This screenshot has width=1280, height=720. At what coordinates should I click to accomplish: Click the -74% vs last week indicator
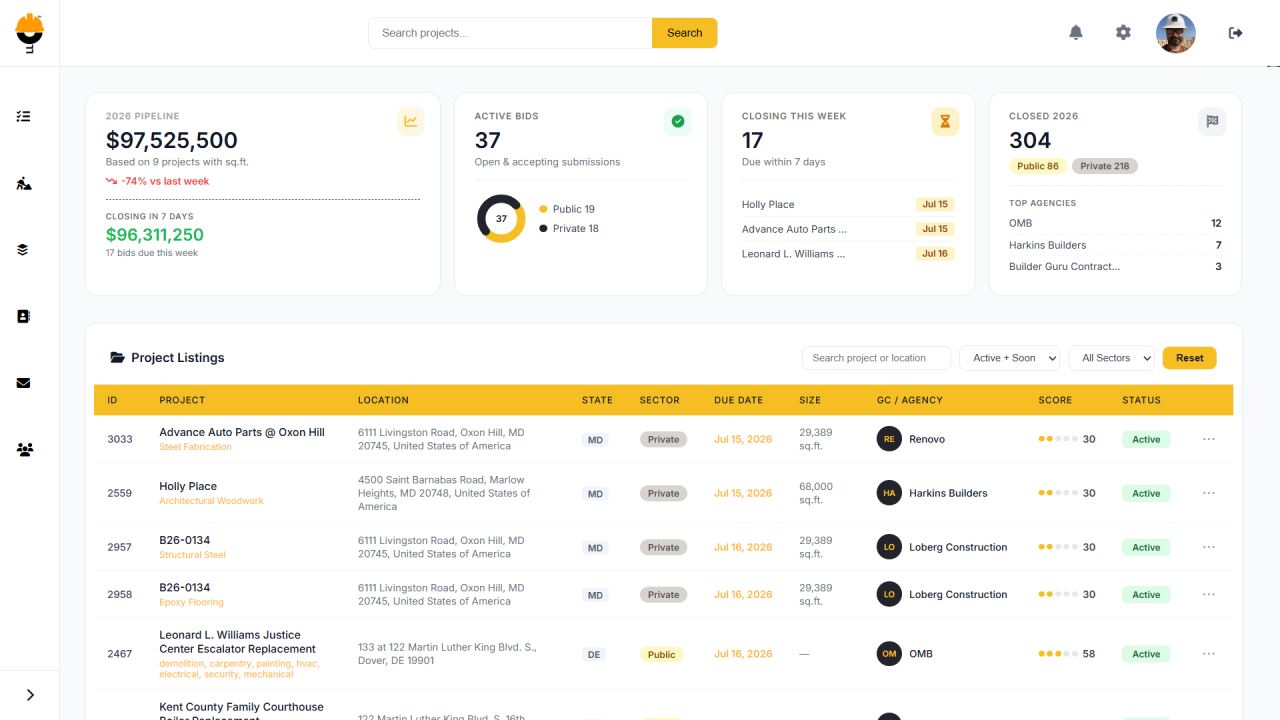click(x=158, y=181)
